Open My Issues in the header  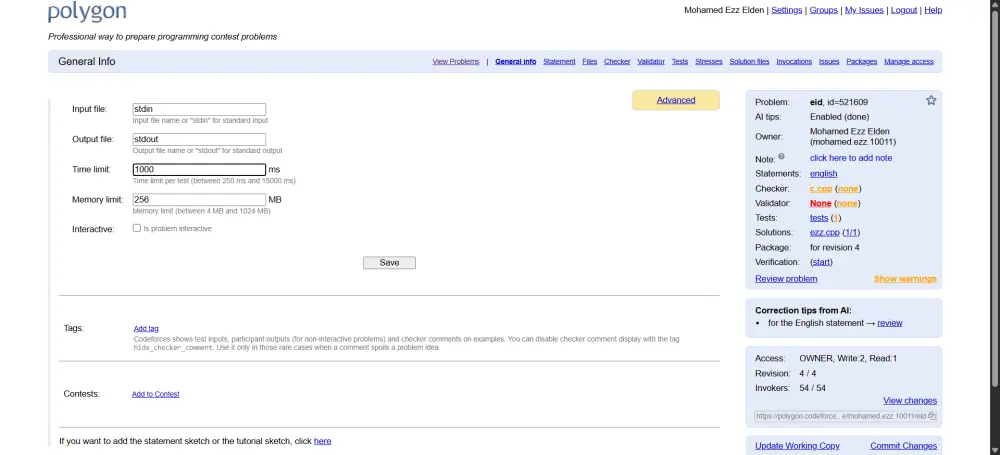coord(864,10)
